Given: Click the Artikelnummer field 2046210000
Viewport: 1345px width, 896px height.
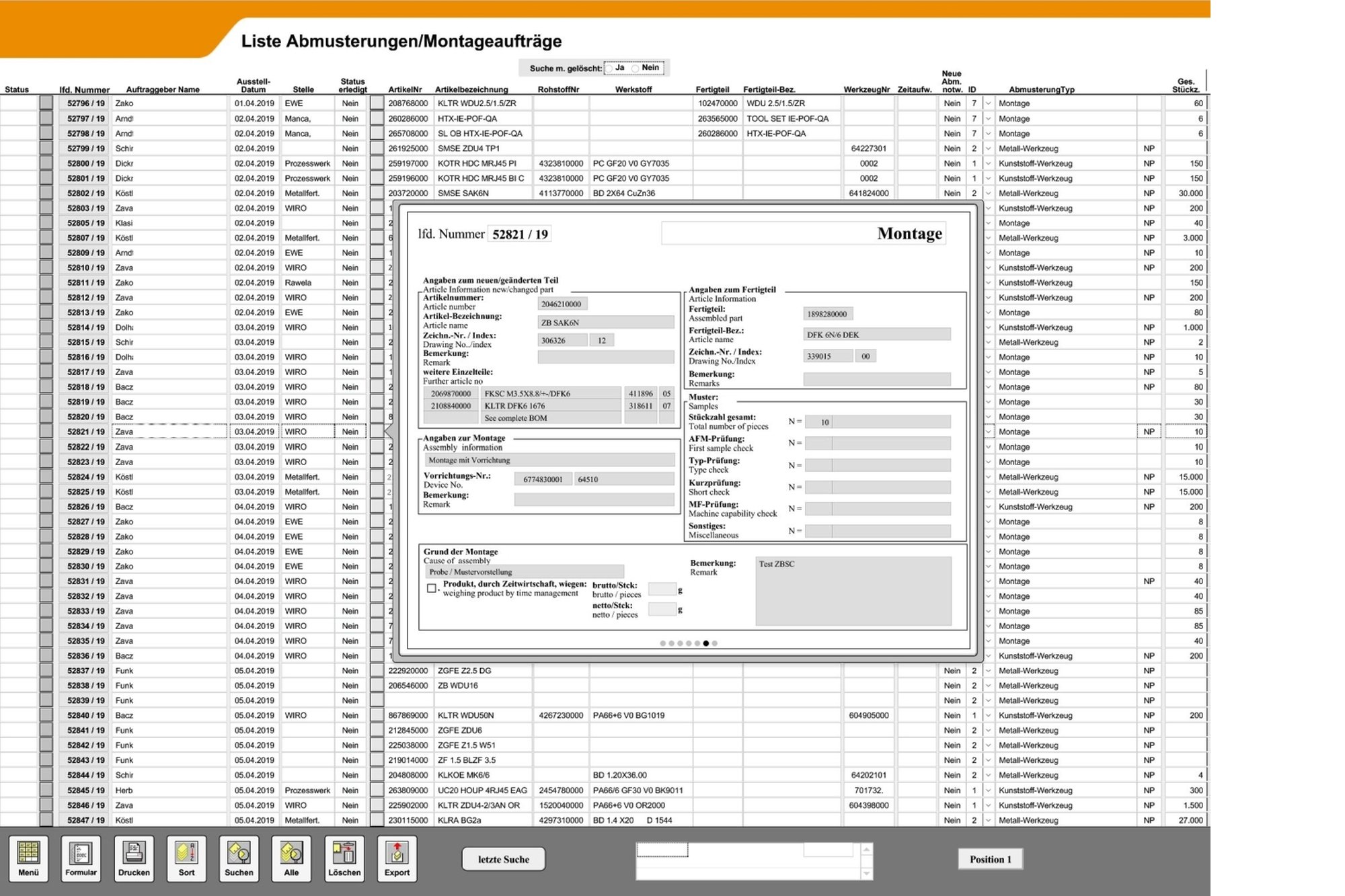Looking at the screenshot, I should point(563,304).
